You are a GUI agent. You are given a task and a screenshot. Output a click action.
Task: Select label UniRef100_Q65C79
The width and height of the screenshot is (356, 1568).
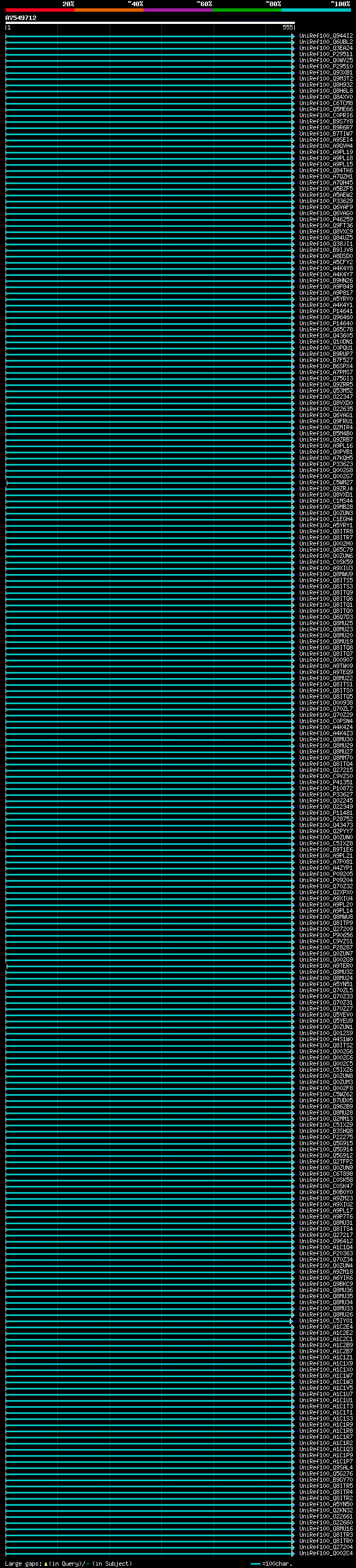(325, 550)
